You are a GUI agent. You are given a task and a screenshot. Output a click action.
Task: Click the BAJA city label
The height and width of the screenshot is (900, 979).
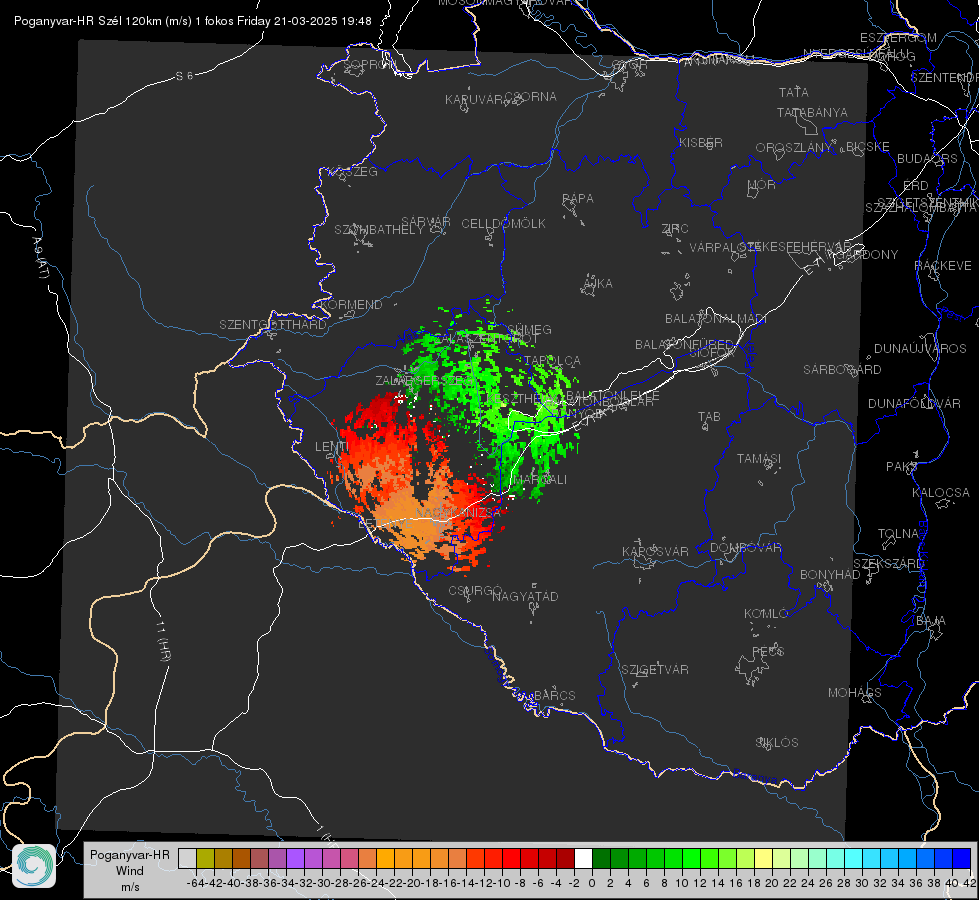(x=931, y=621)
